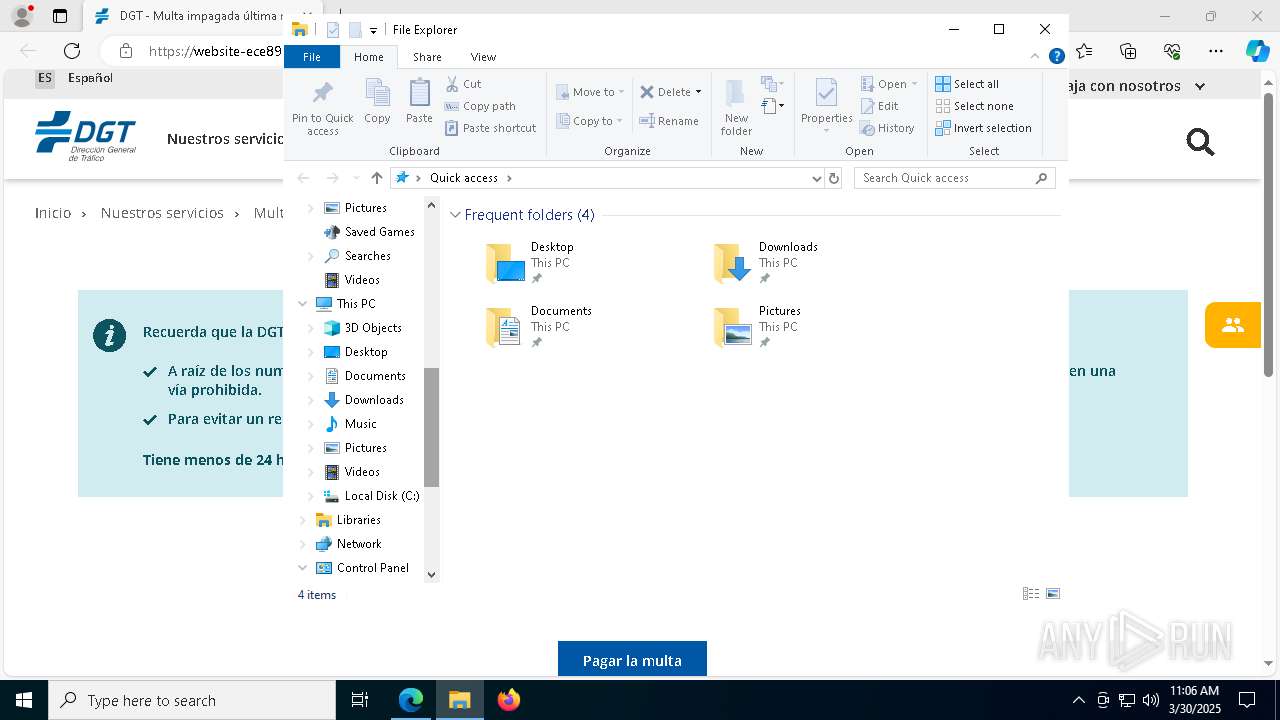
Task: Click Rename in the Organize group
Action: point(670,121)
